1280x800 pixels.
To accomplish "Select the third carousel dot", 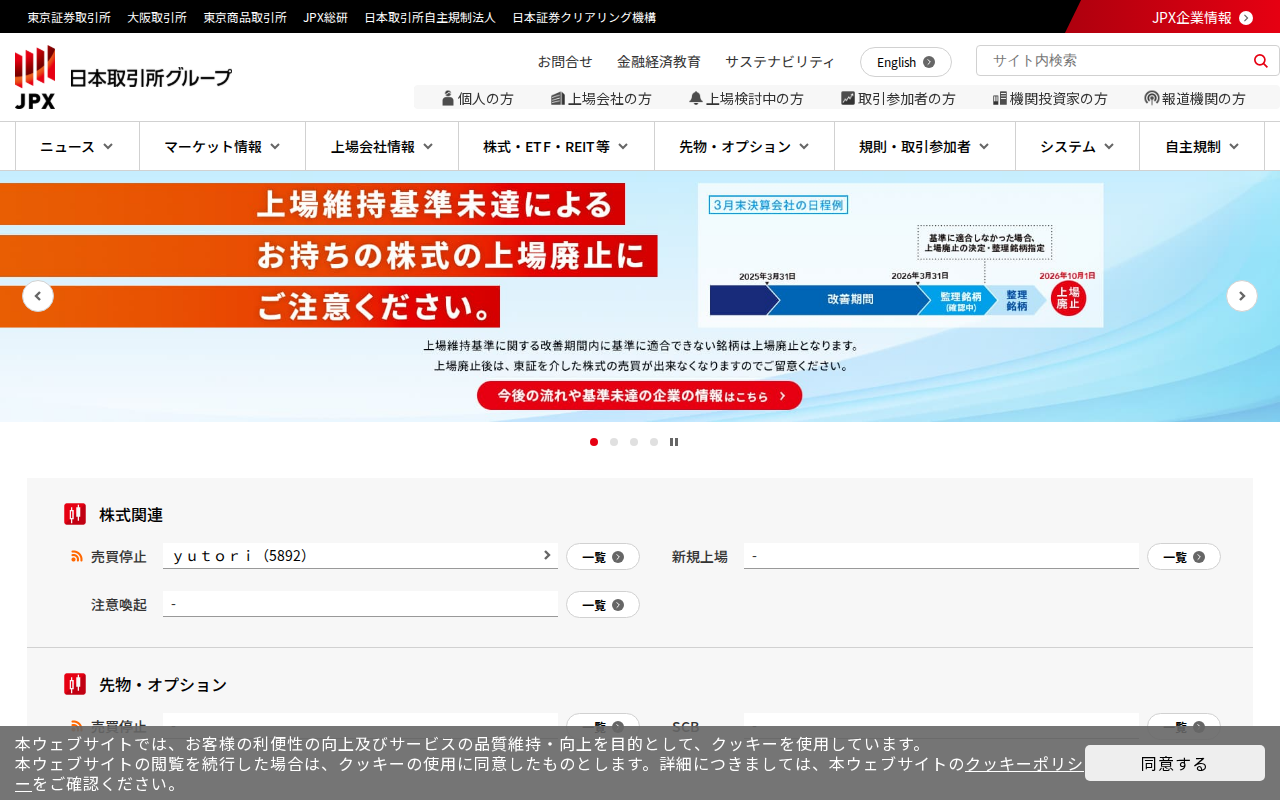I will coord(634,442).
